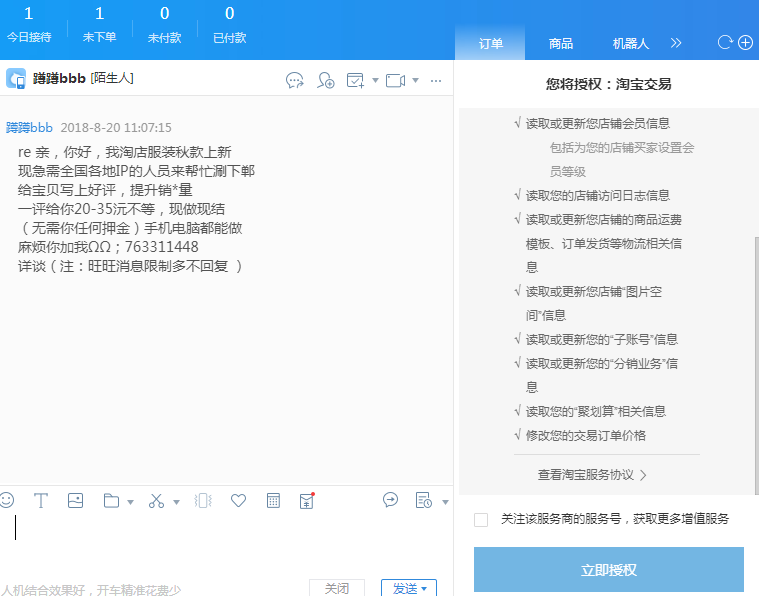Select the 今日接待 counter
This screenshot has height=596, width=759.
[x=29, y=24]
